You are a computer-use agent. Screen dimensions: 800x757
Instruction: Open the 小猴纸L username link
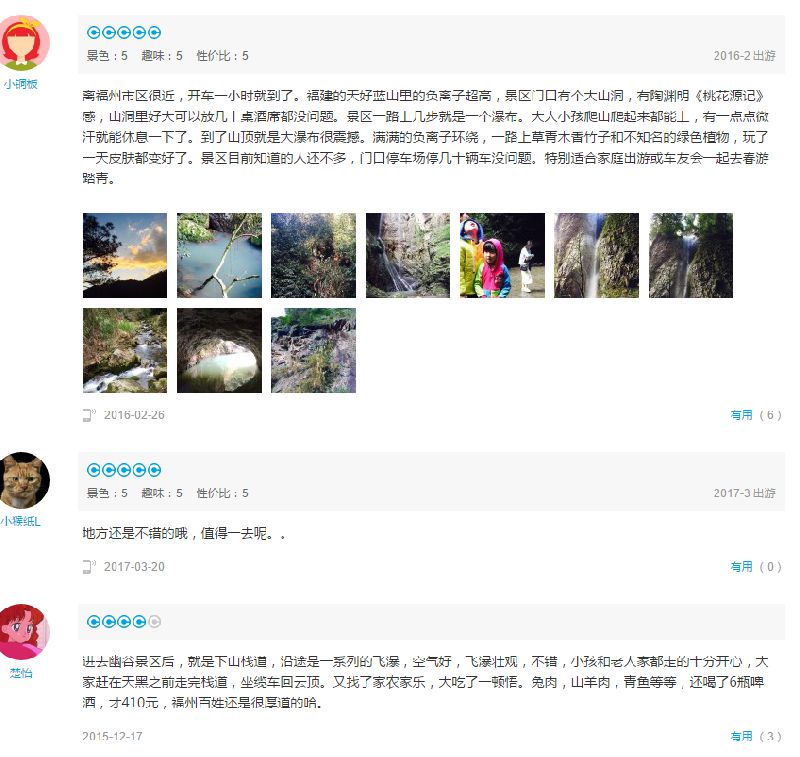click(20, 521)
